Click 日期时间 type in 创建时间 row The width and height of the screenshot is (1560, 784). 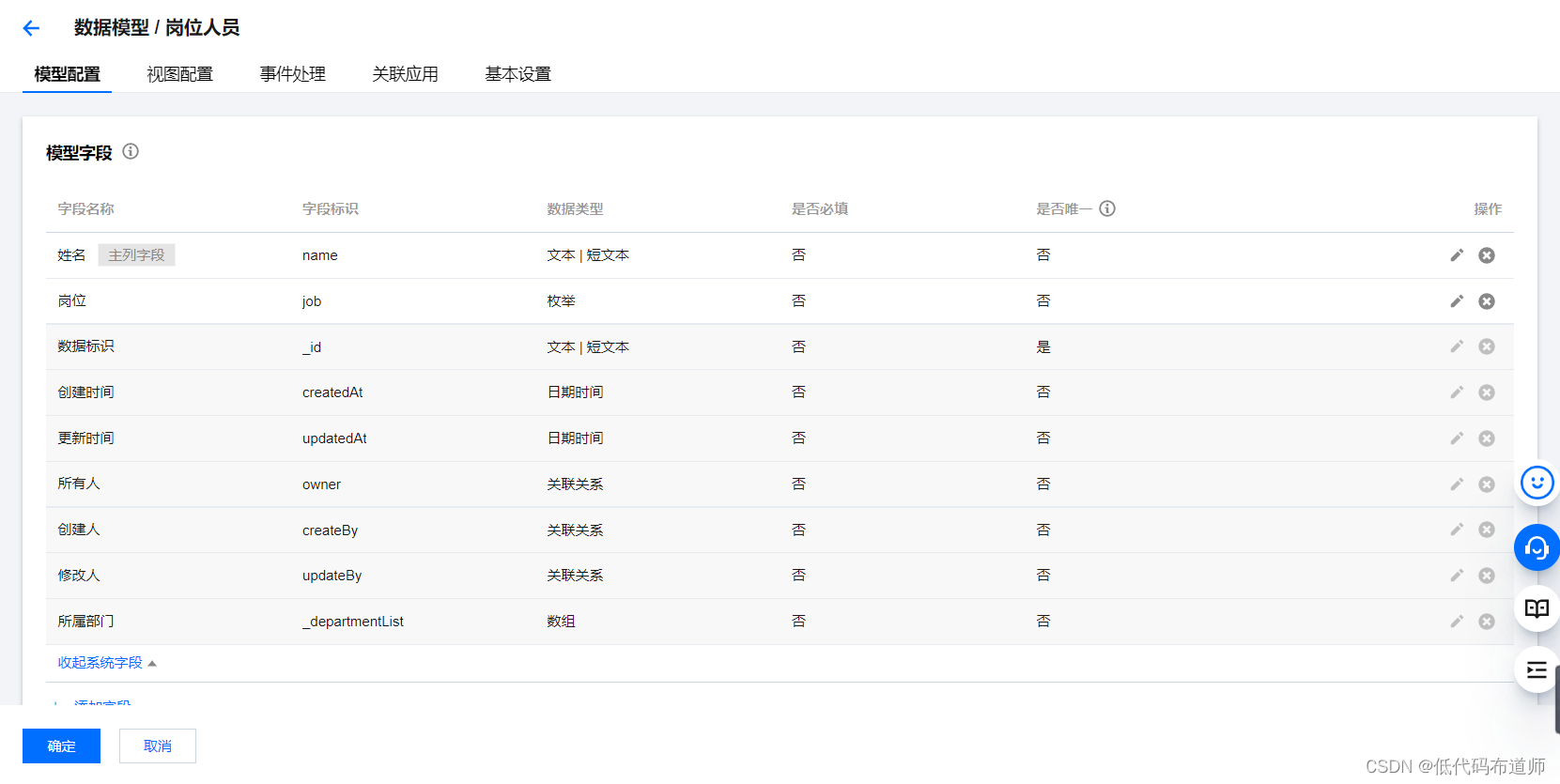click(576, 392)
